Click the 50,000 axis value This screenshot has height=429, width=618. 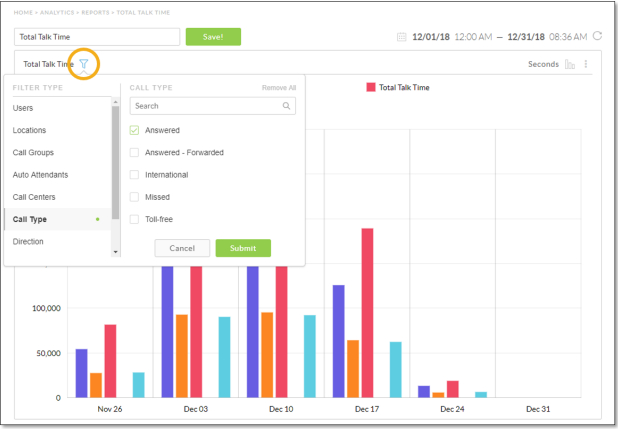[48, 353]
